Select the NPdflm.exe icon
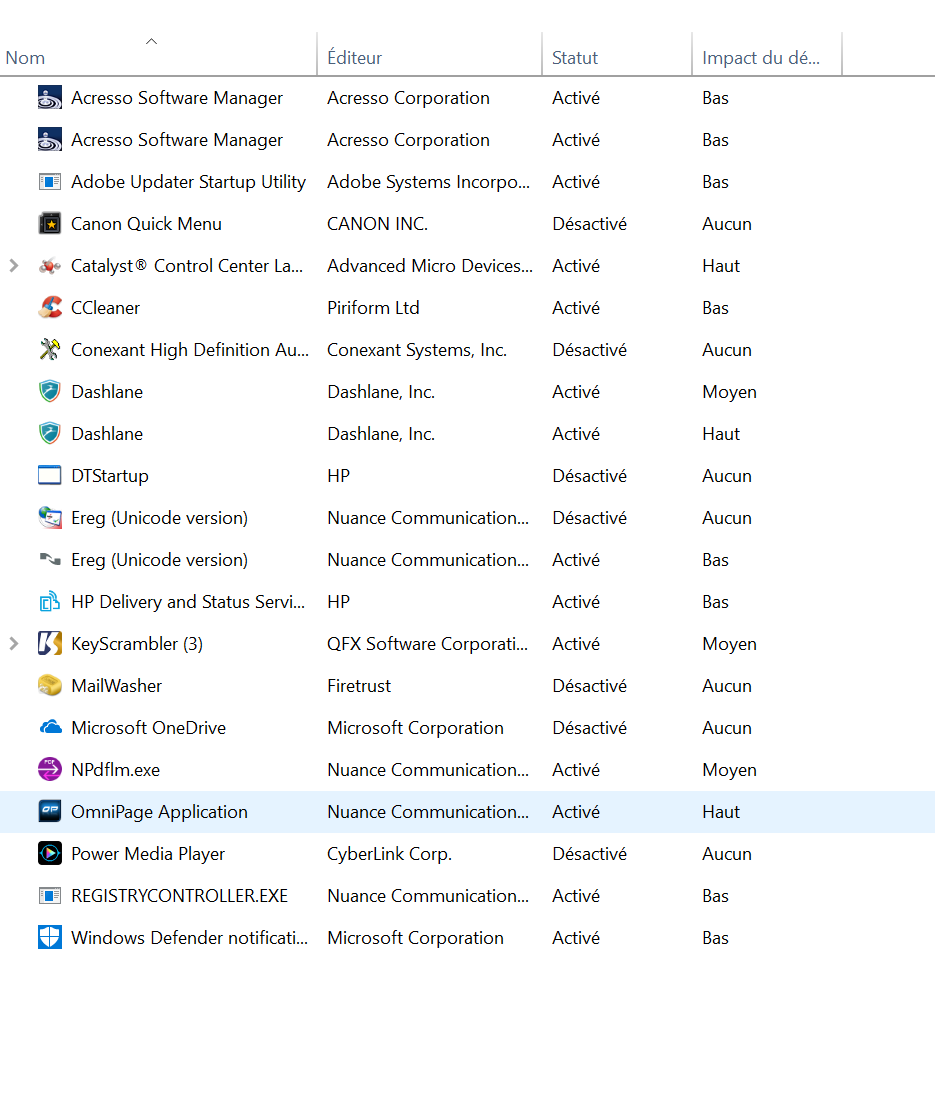Image resolution: width=935 pixels, height=1120 pixels. tap(49, 770)
